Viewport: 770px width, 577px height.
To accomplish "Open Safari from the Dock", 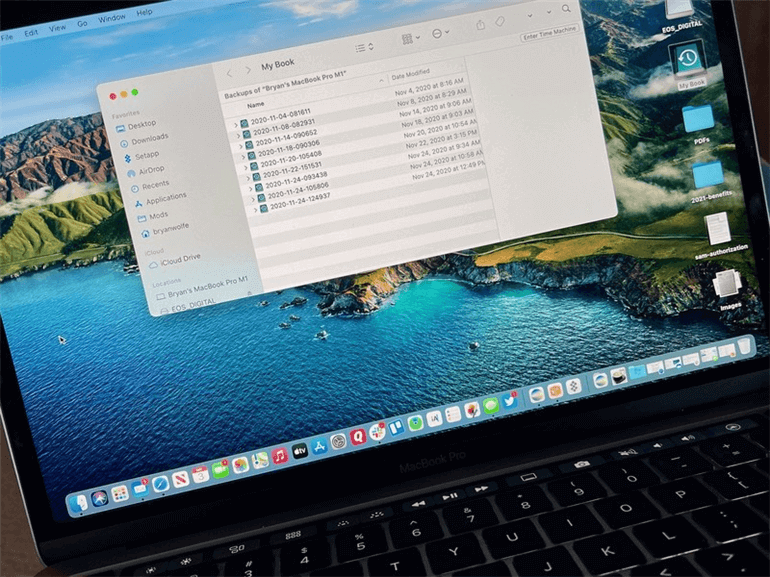I will pyautogui.click(x=160, y=484).
